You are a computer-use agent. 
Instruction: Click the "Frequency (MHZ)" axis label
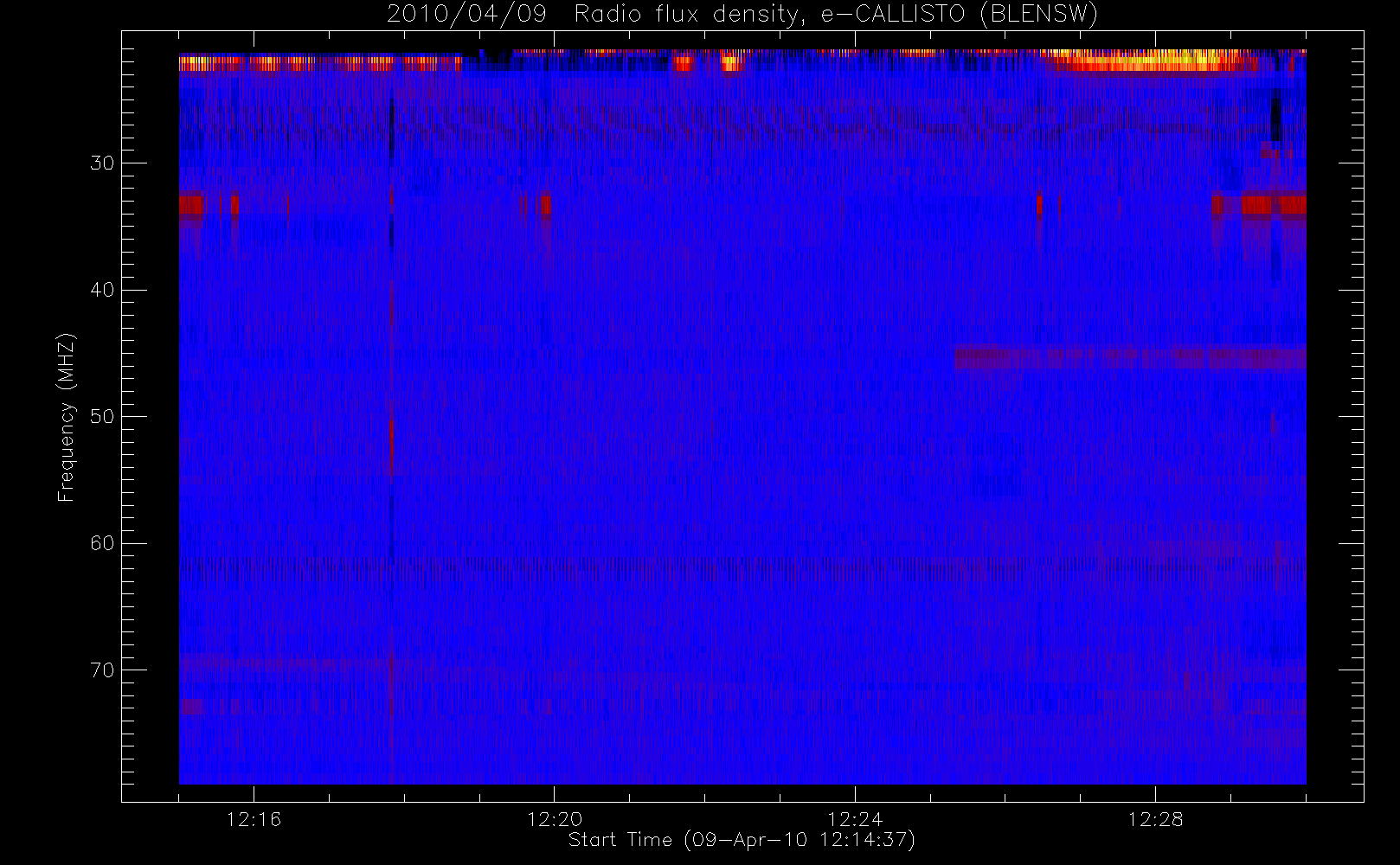[x=67, y=417]
